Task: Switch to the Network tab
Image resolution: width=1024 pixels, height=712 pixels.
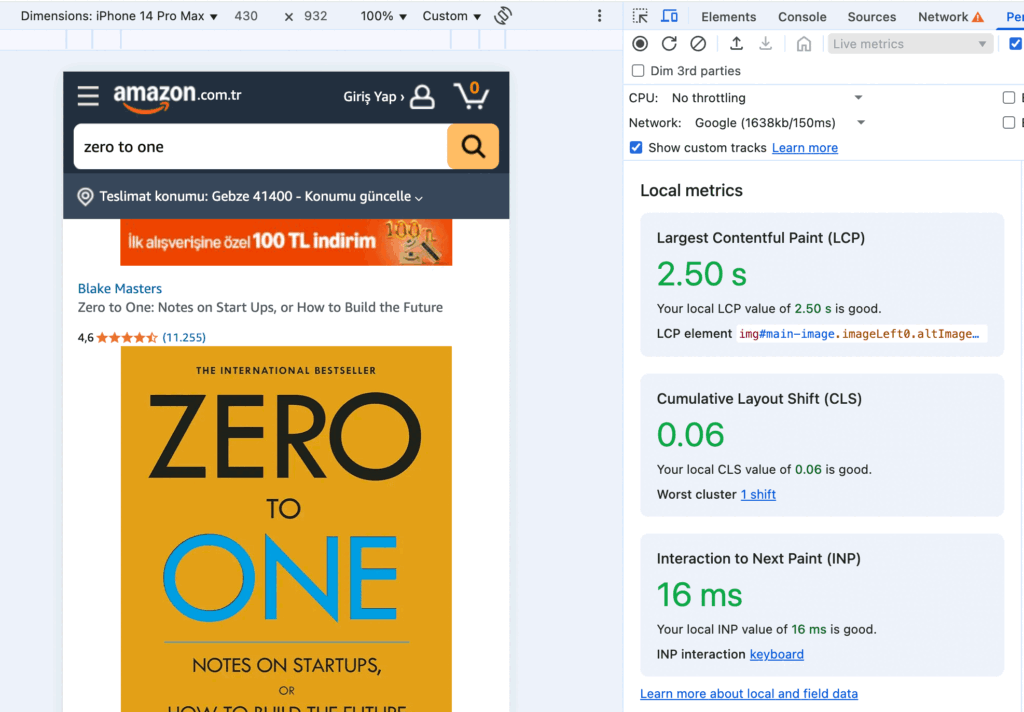Action: (x=943, y=17)
